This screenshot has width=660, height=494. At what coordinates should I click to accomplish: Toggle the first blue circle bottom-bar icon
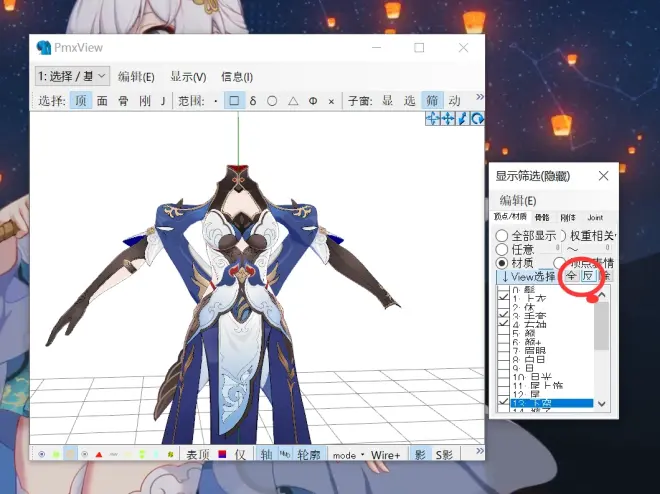(x=41, y=454)
